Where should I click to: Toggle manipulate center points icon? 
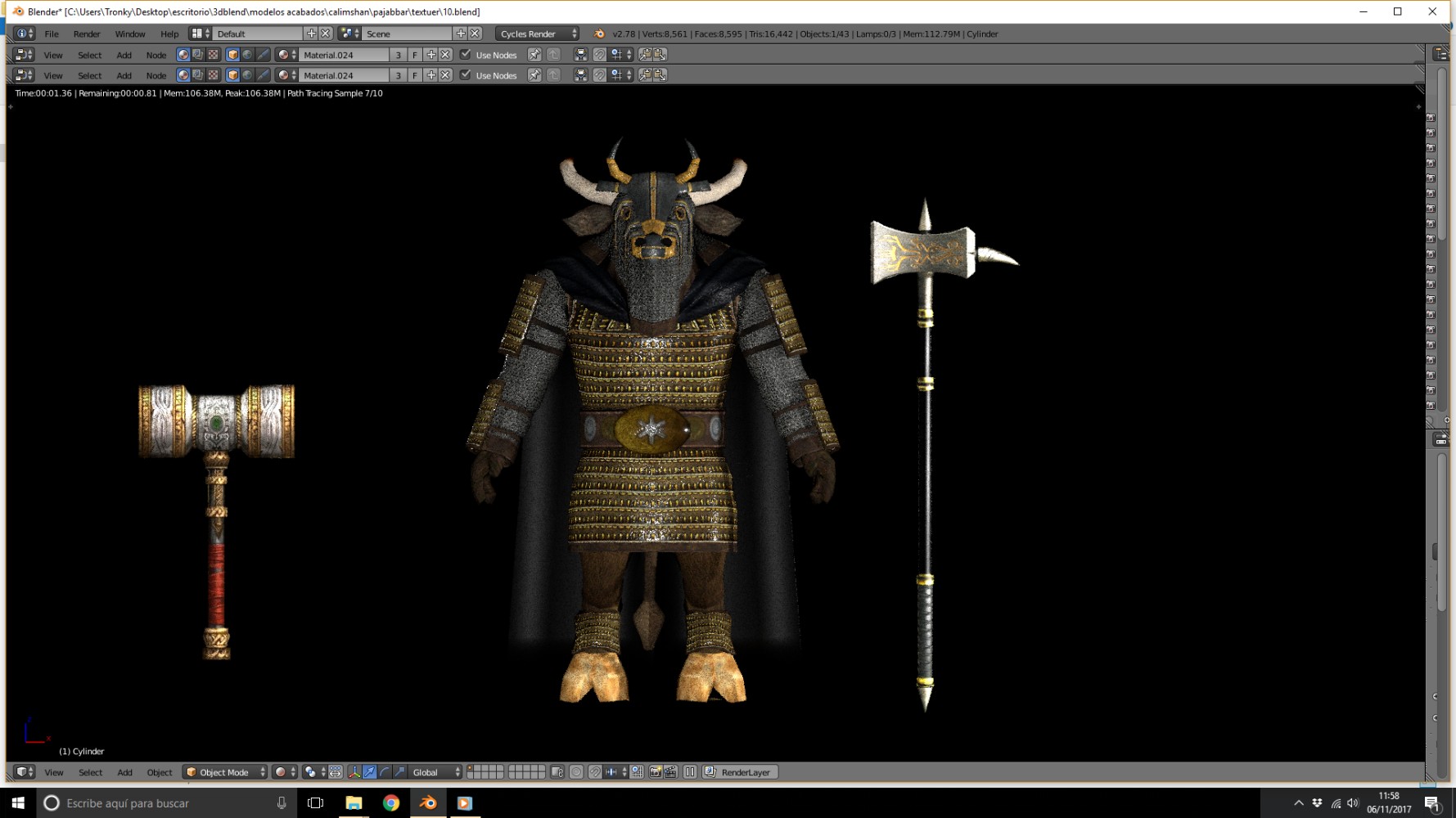[336, 772]
